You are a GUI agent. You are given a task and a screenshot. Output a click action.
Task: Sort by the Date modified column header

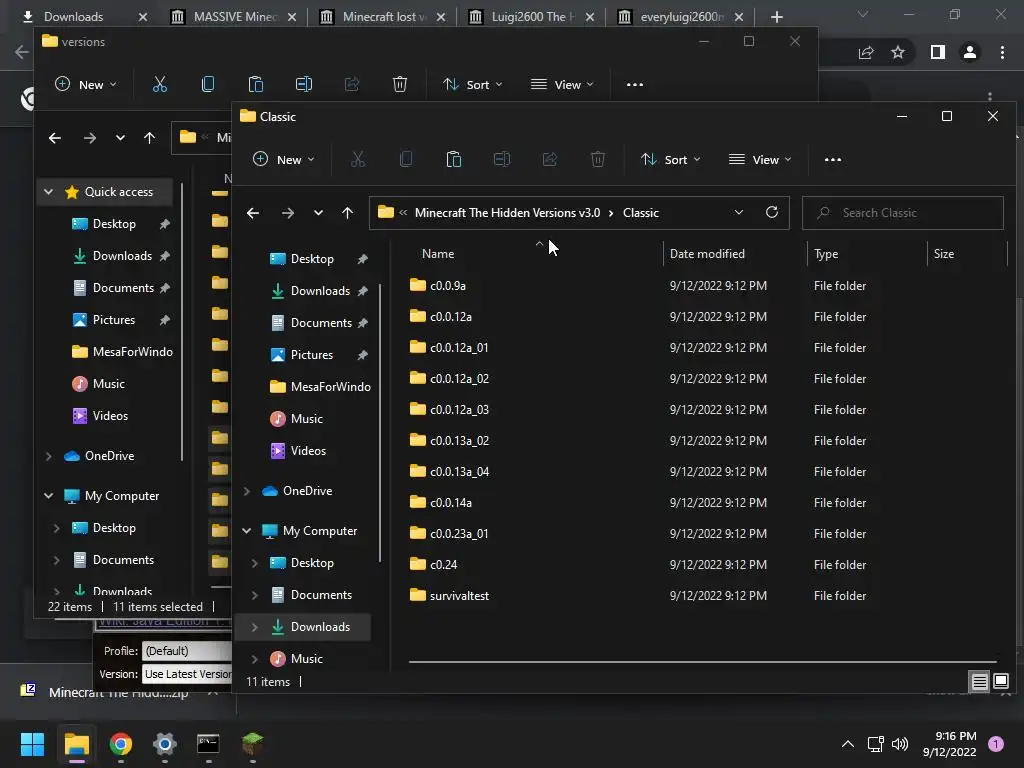pos(707,253)
